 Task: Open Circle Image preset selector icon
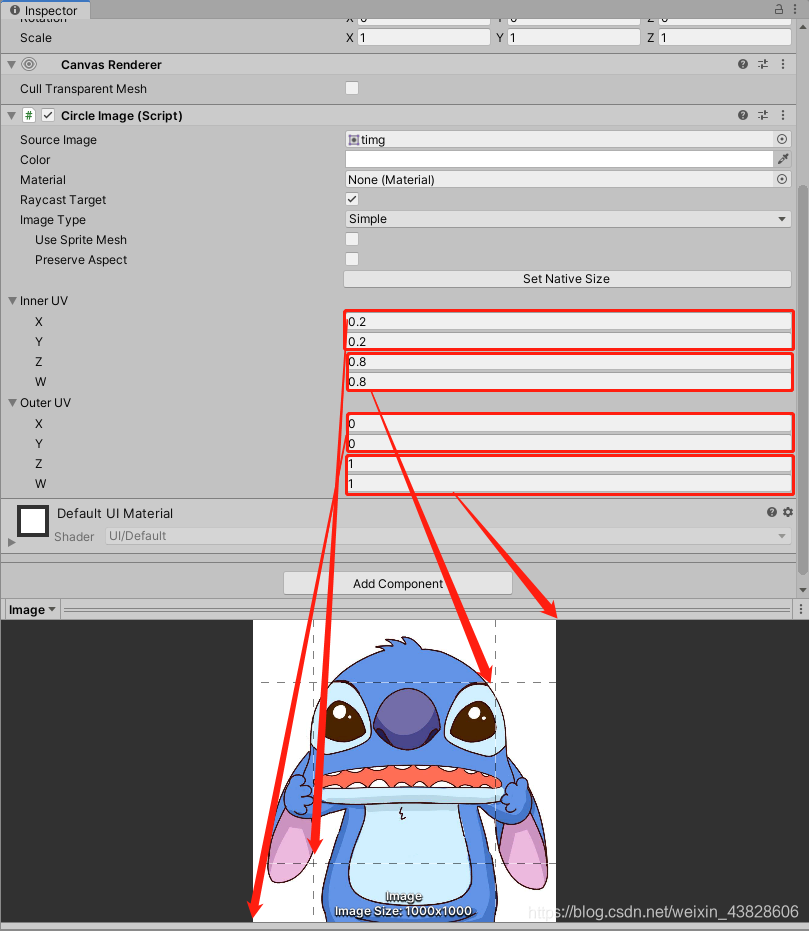[763, 115]
